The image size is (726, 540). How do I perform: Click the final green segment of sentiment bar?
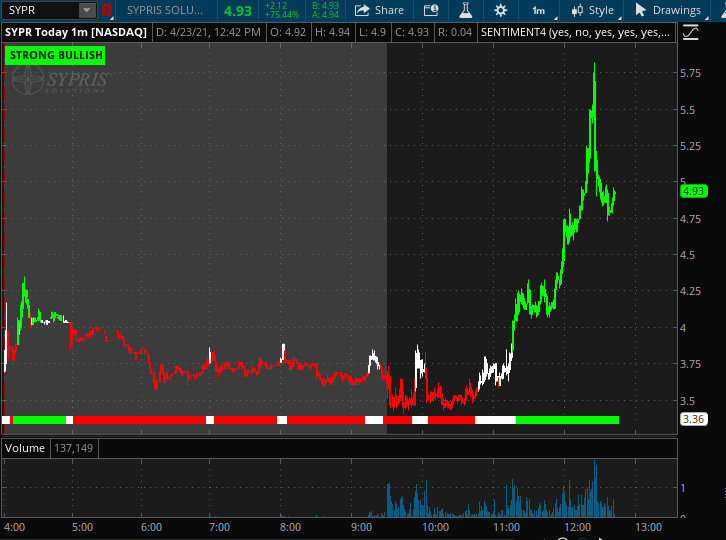click(567, 420)
